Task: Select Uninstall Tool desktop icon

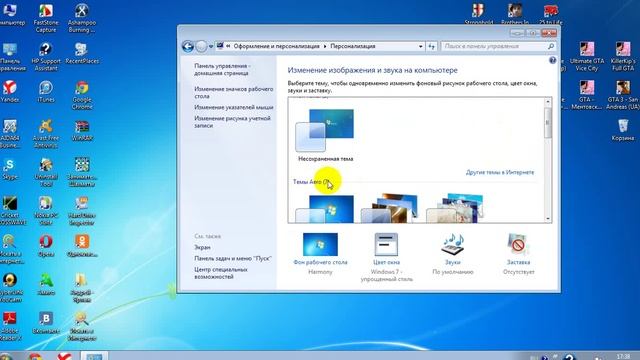Action: [46, 172]
